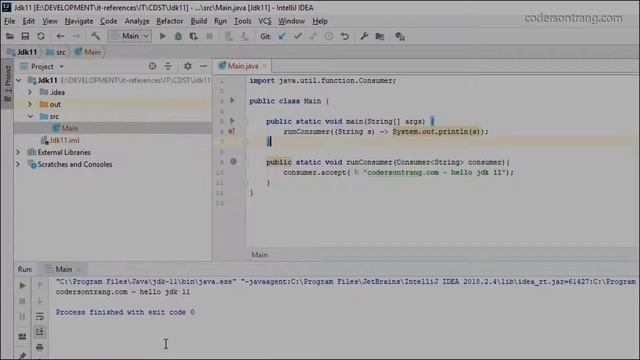Click Git commit checkmark icon
The image size is (640, 360).
298,36
